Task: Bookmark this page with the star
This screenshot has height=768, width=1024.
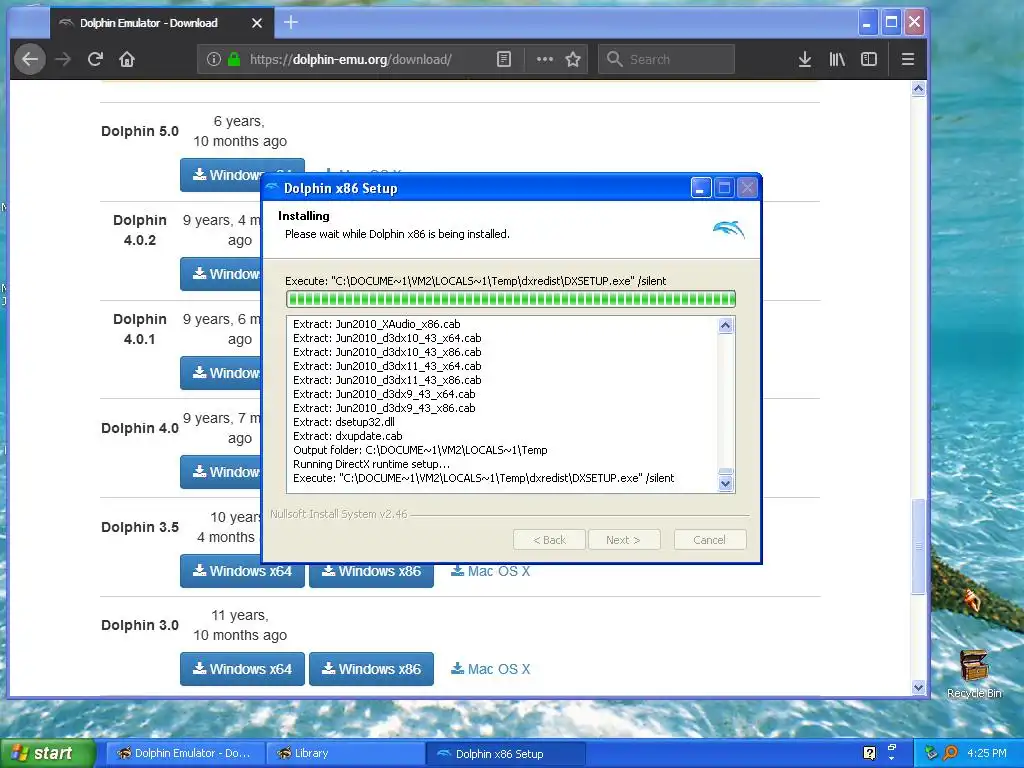Action: (573, 59)
